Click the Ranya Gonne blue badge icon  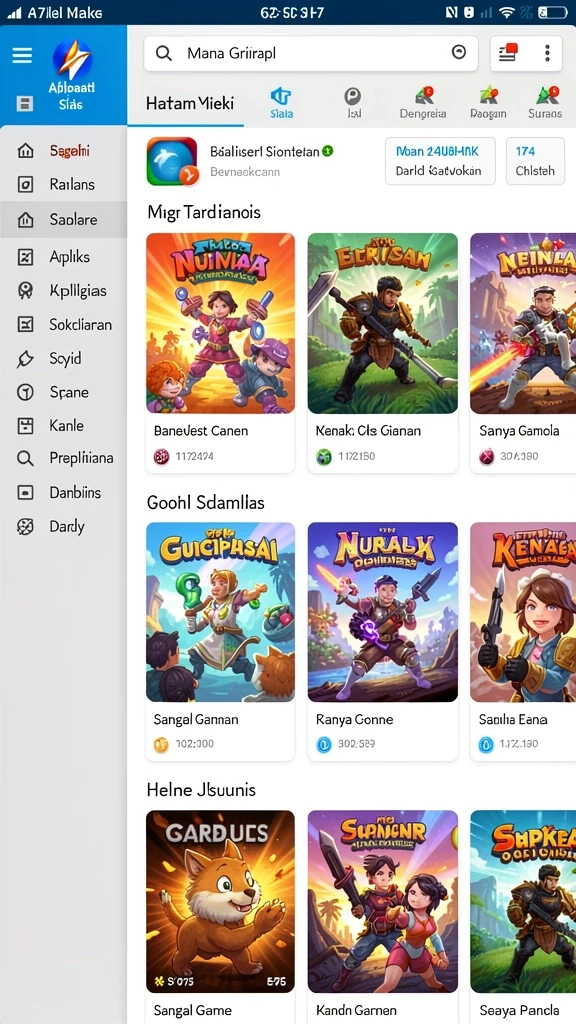click(x=324, y=744)
